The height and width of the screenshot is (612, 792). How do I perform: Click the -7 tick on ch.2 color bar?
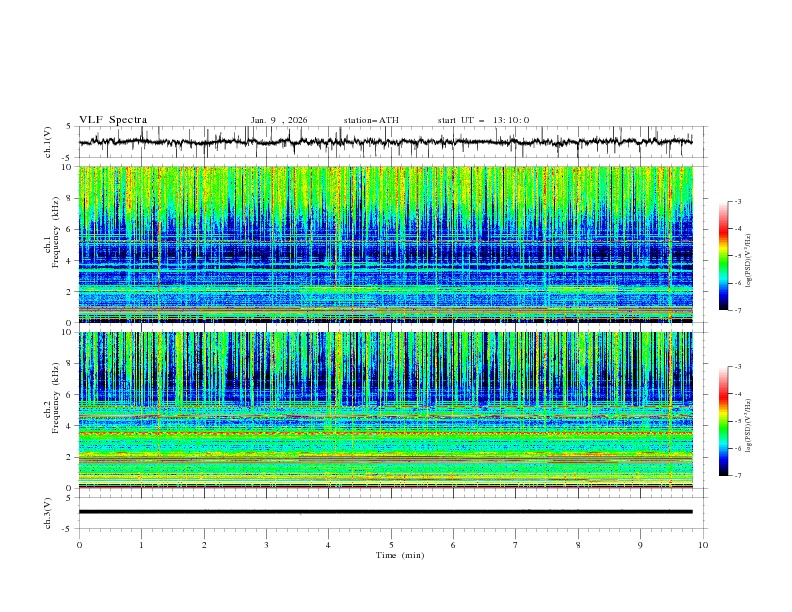737,476
